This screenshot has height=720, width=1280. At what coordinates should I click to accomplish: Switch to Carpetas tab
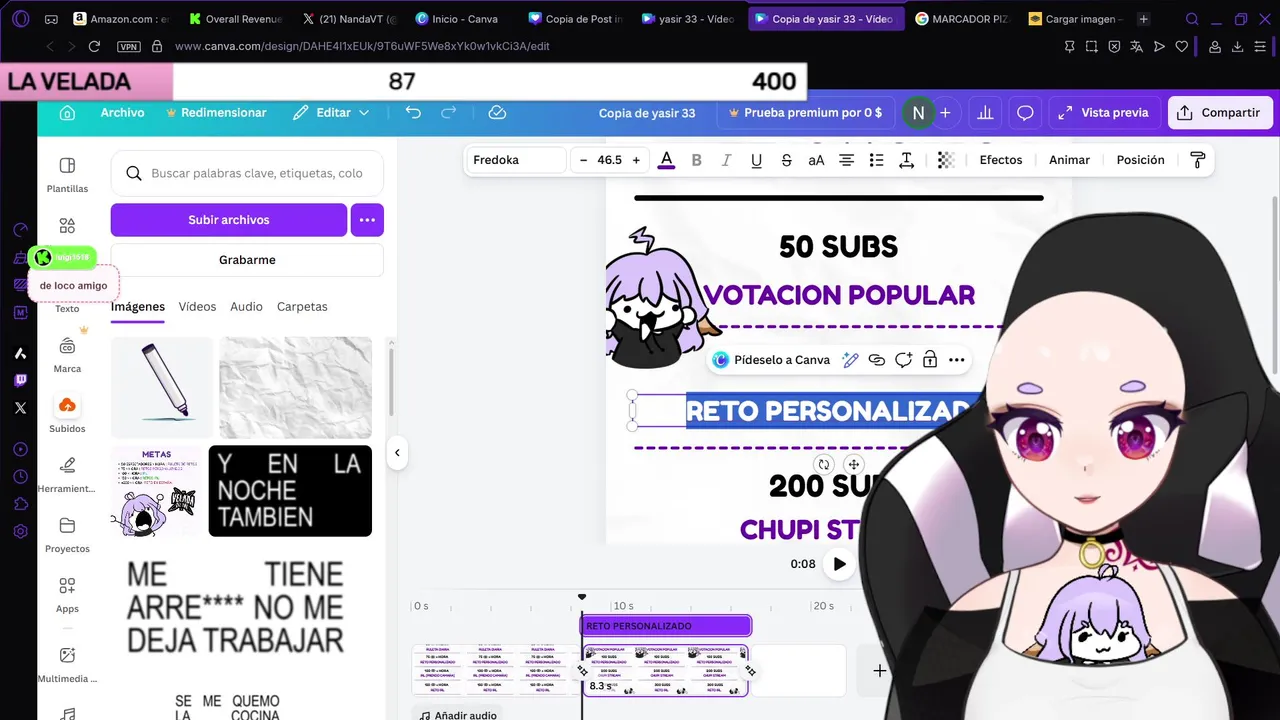pos(302,307)
